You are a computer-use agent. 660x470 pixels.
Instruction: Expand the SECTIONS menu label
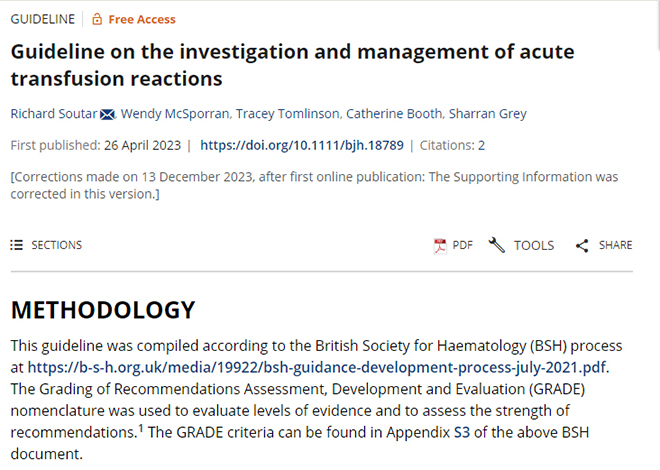[56, 245]
